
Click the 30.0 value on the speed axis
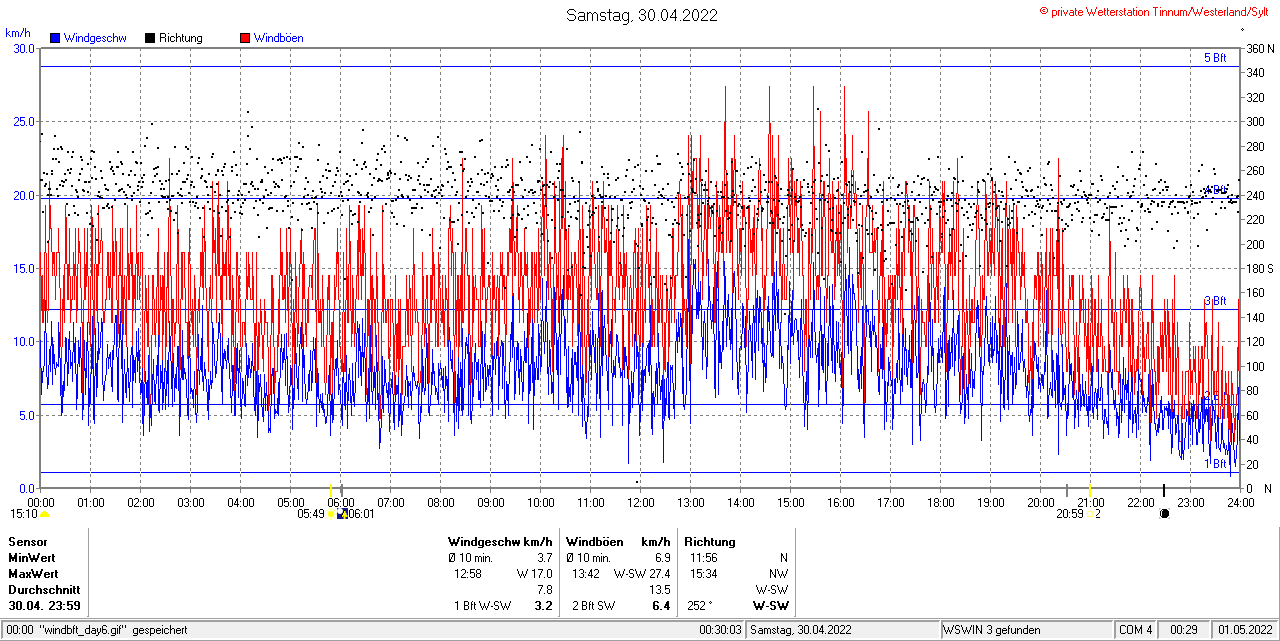click(x=24, y=48)
